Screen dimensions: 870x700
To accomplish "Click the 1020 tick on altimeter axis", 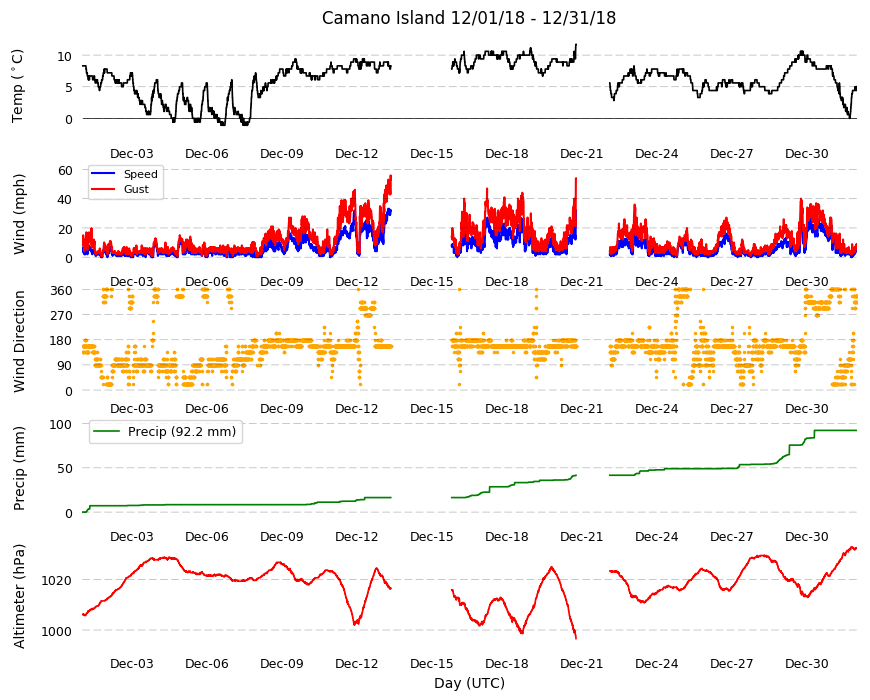I will click(57, 580).
